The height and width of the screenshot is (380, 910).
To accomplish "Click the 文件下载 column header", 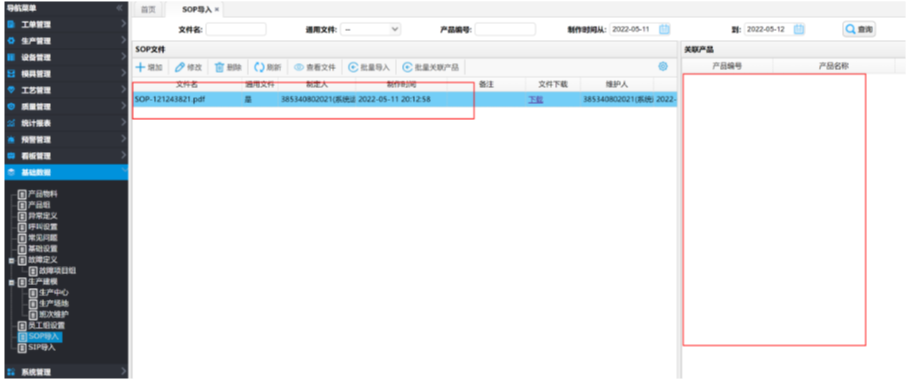I will coord(552,85).
